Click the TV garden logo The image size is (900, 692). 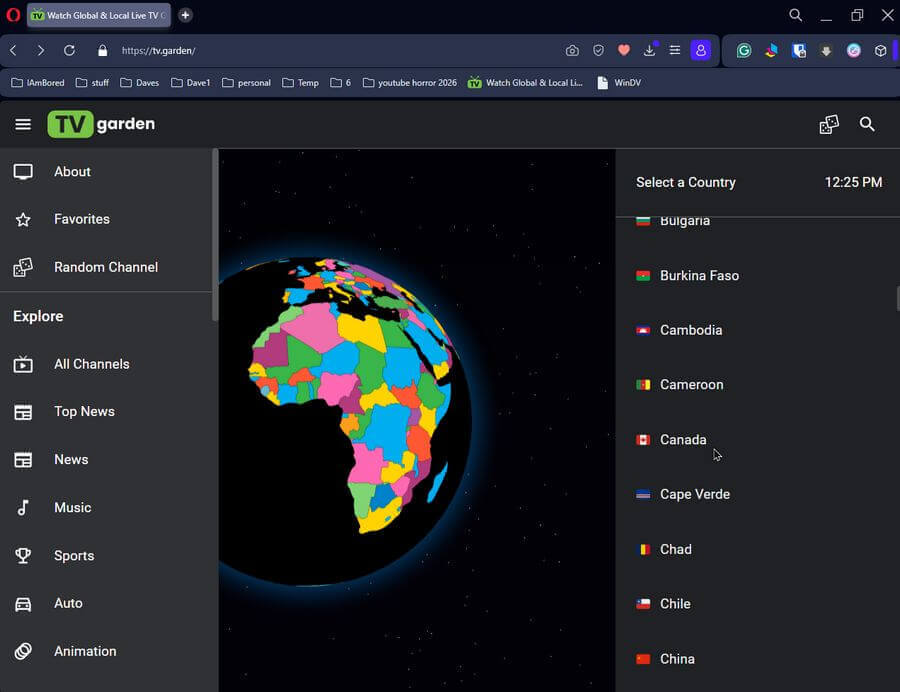point(101,124)
